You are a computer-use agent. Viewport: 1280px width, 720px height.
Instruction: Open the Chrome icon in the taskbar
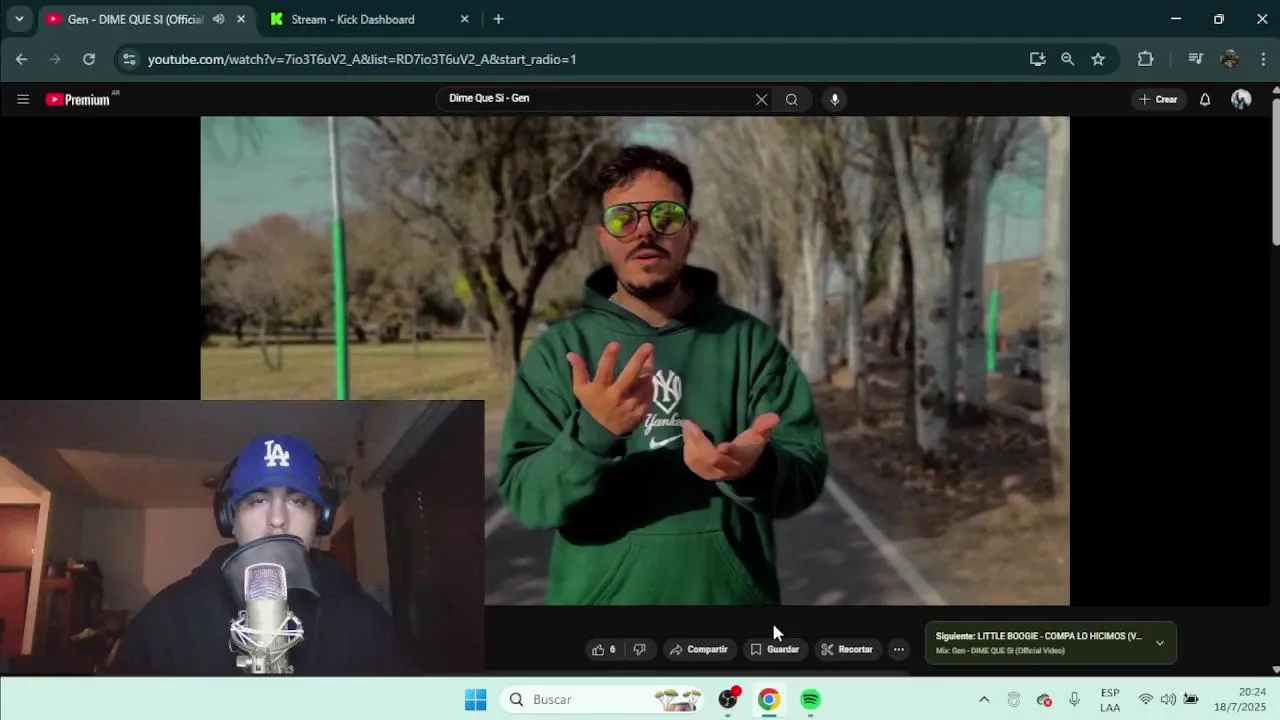(769, 699)
